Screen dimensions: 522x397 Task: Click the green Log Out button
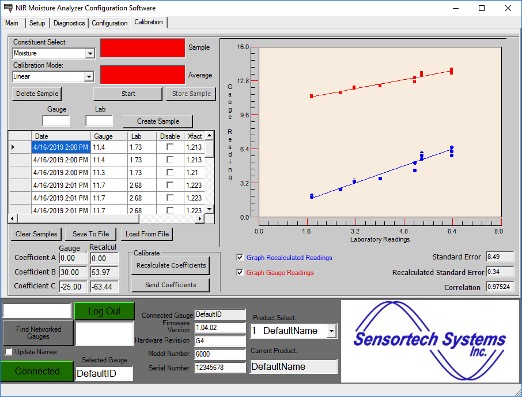104,311
